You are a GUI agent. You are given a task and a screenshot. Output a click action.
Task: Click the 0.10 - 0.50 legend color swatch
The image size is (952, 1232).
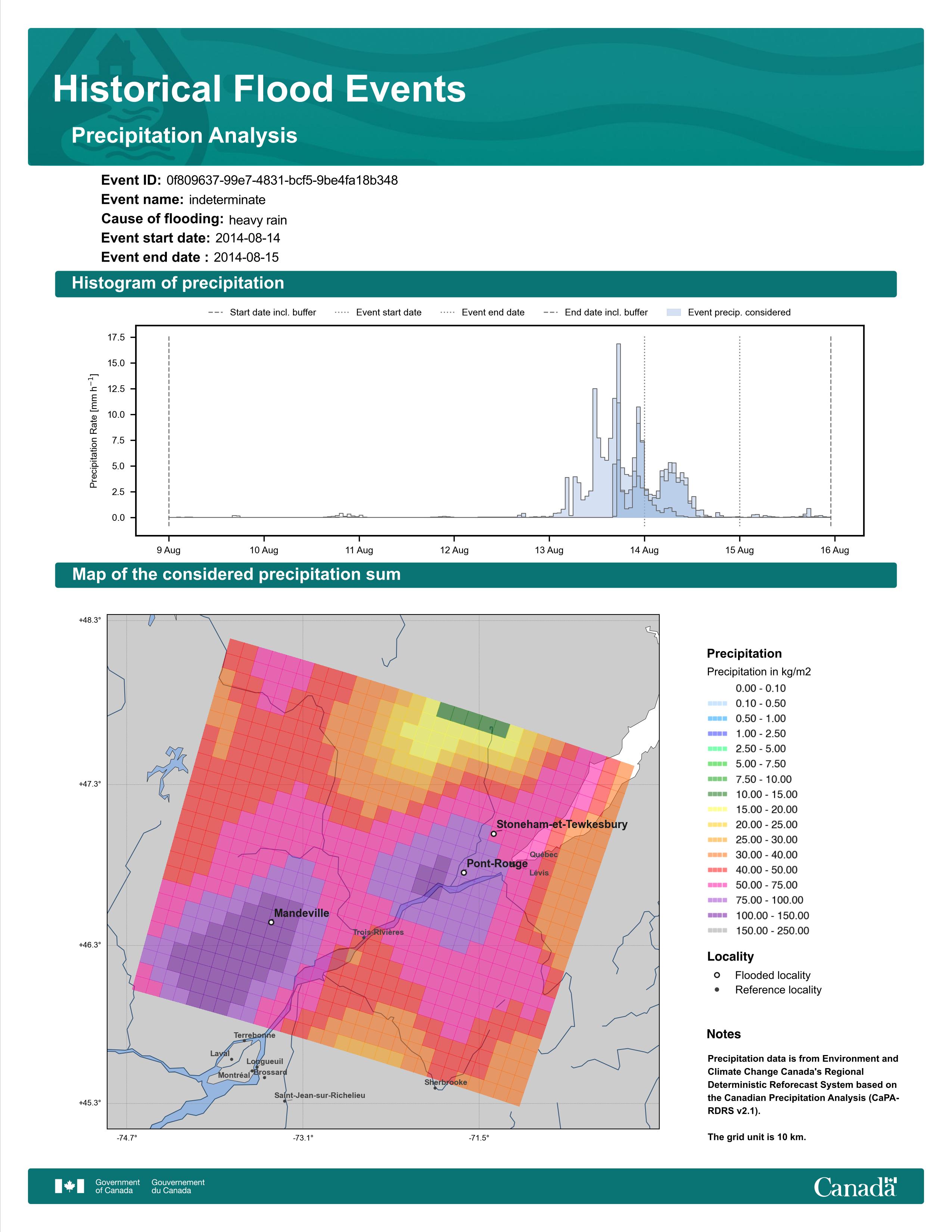tap(717, 703)
